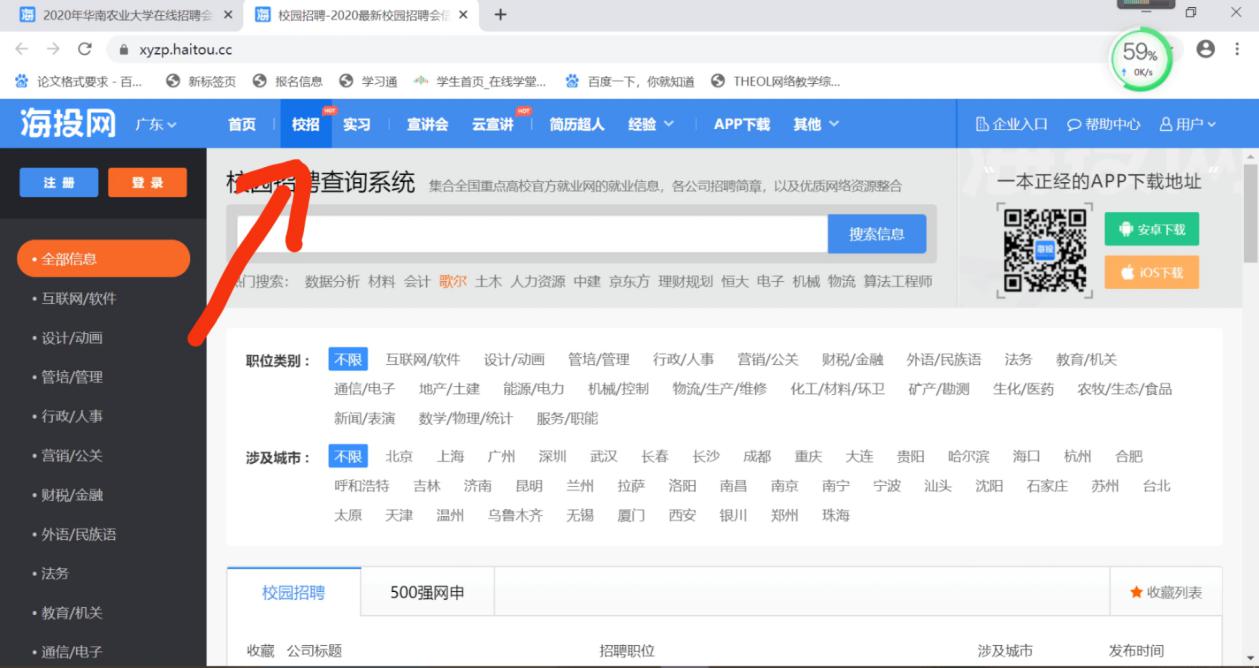Click the 海投网 site logo
The width and height of the screenshot is (1259, 668).
tap(68, 124)
